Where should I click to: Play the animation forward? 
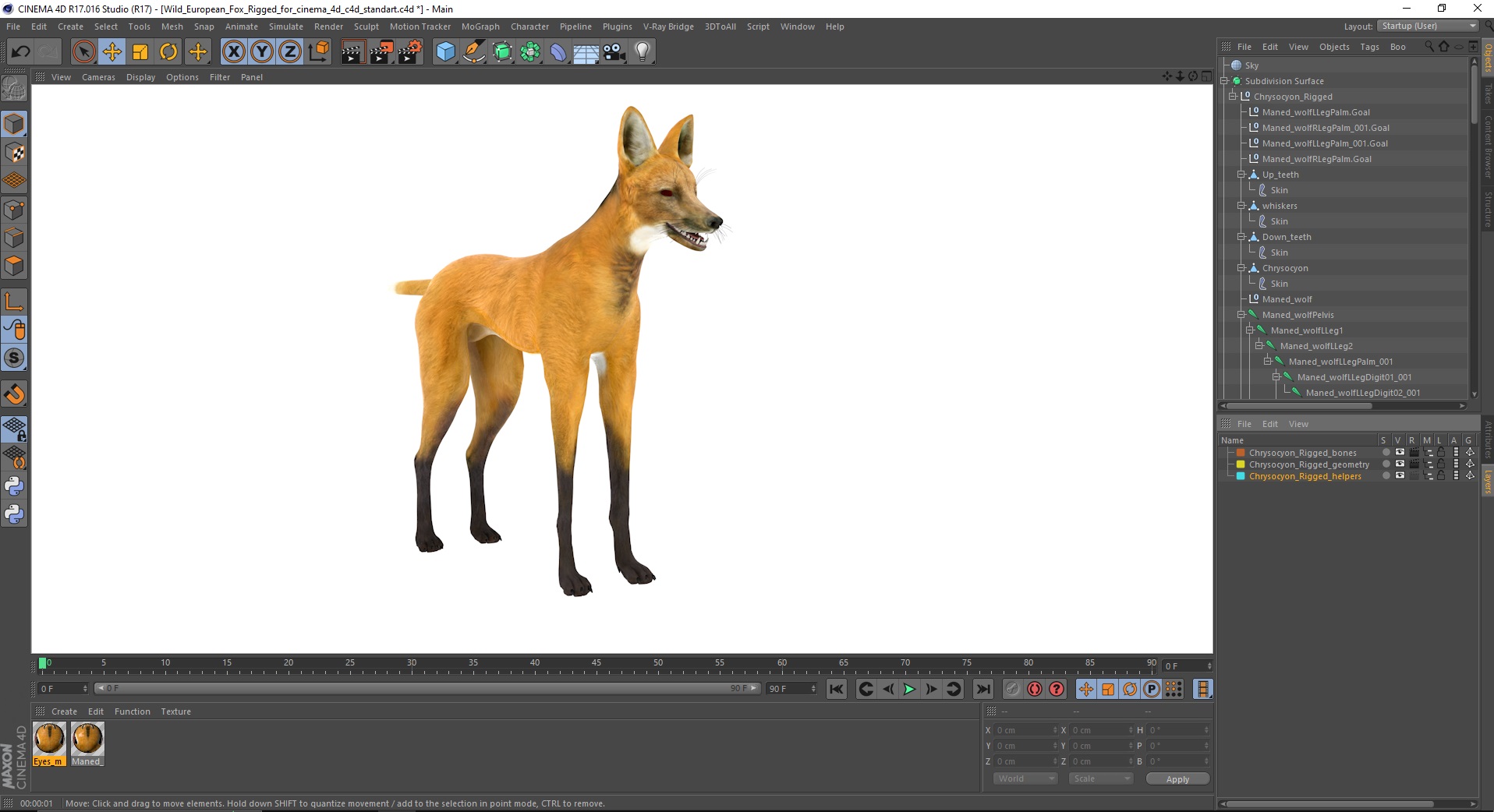(x=909, y=689)
